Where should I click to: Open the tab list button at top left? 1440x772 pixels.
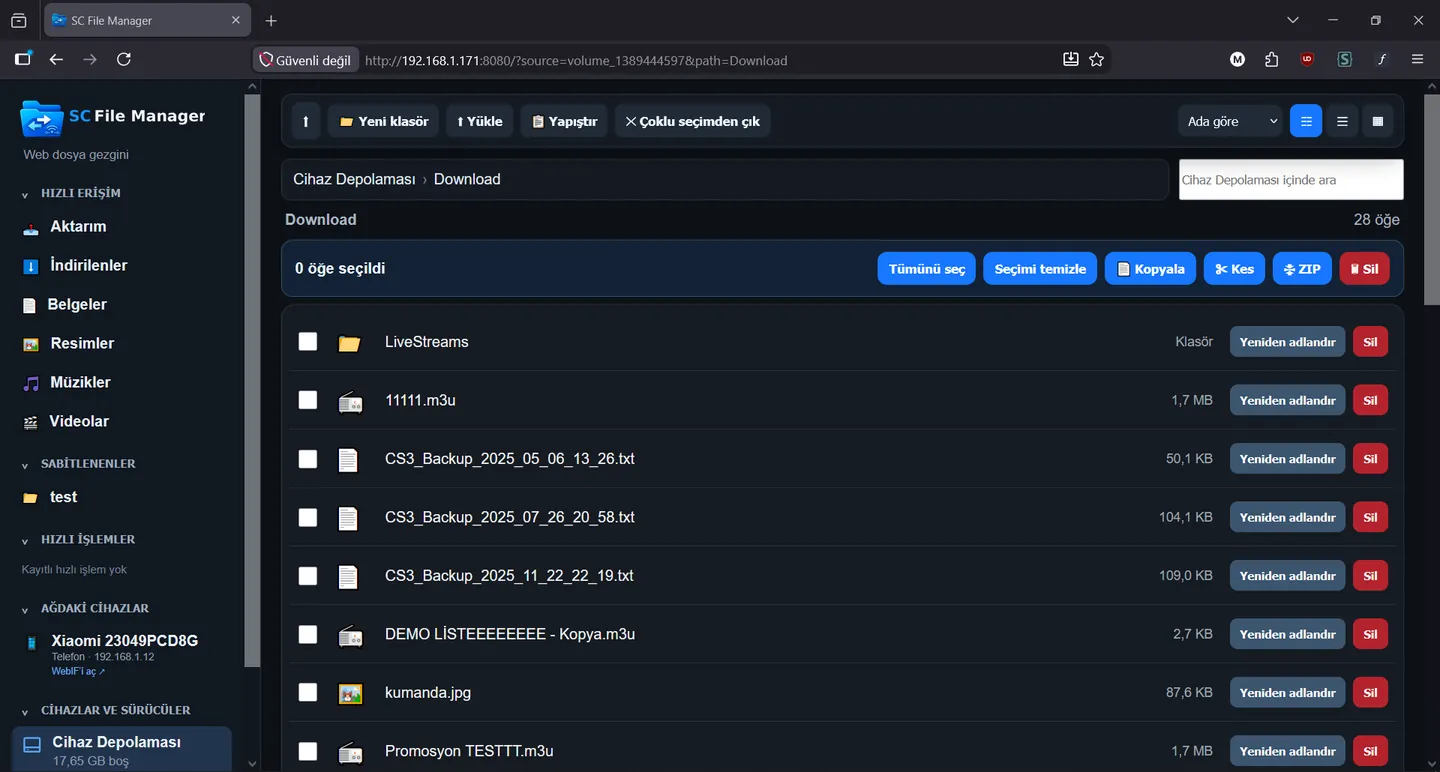18,21
